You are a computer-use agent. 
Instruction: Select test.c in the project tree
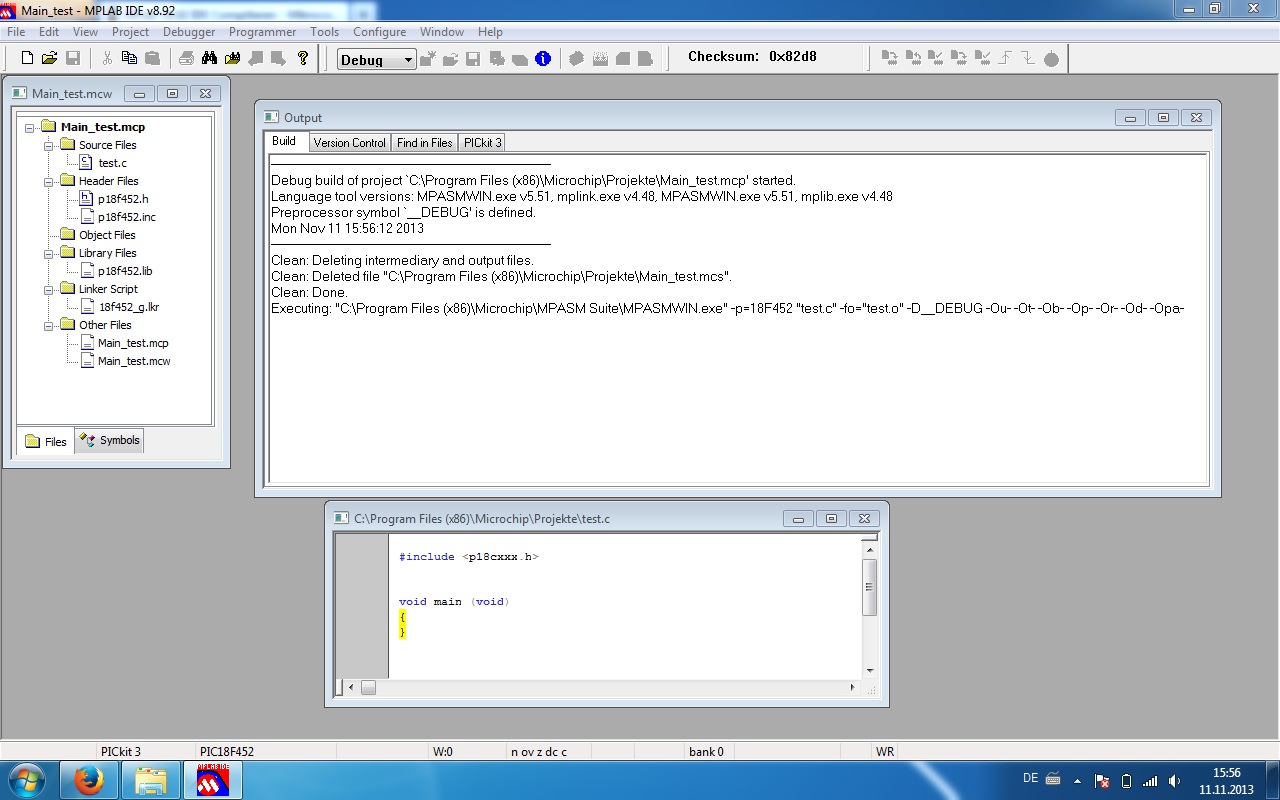pyautogui.click(x=112, y=163)
